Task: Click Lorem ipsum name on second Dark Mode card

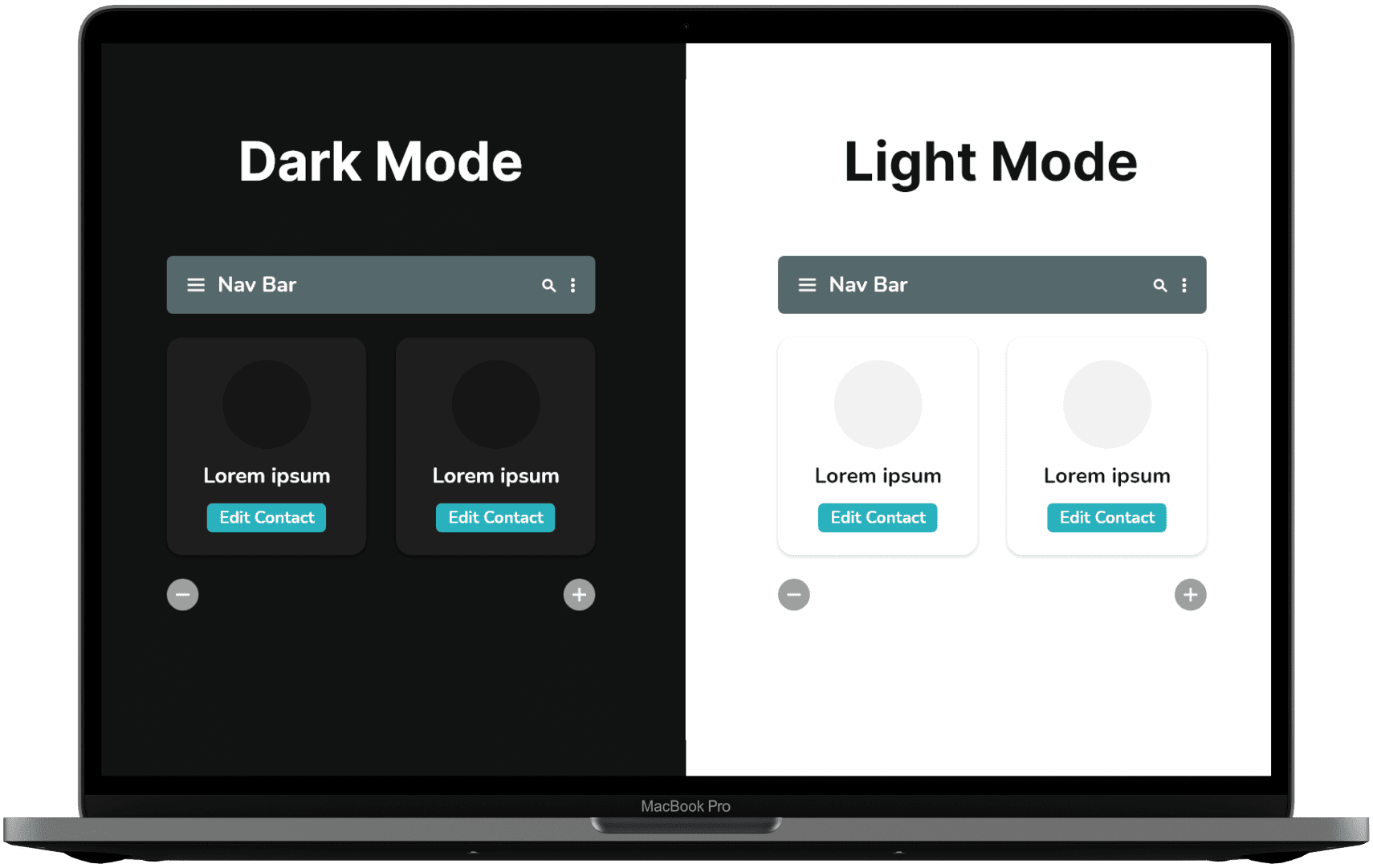Action: coord(495,476)
